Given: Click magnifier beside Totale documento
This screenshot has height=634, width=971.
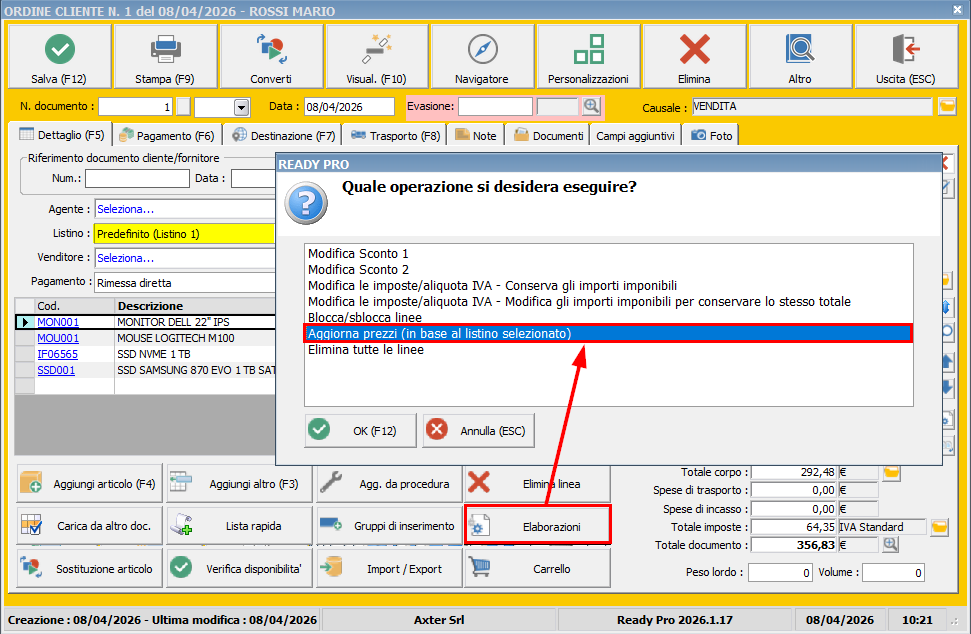Looking at the screenshot, I should click(890, 545).
